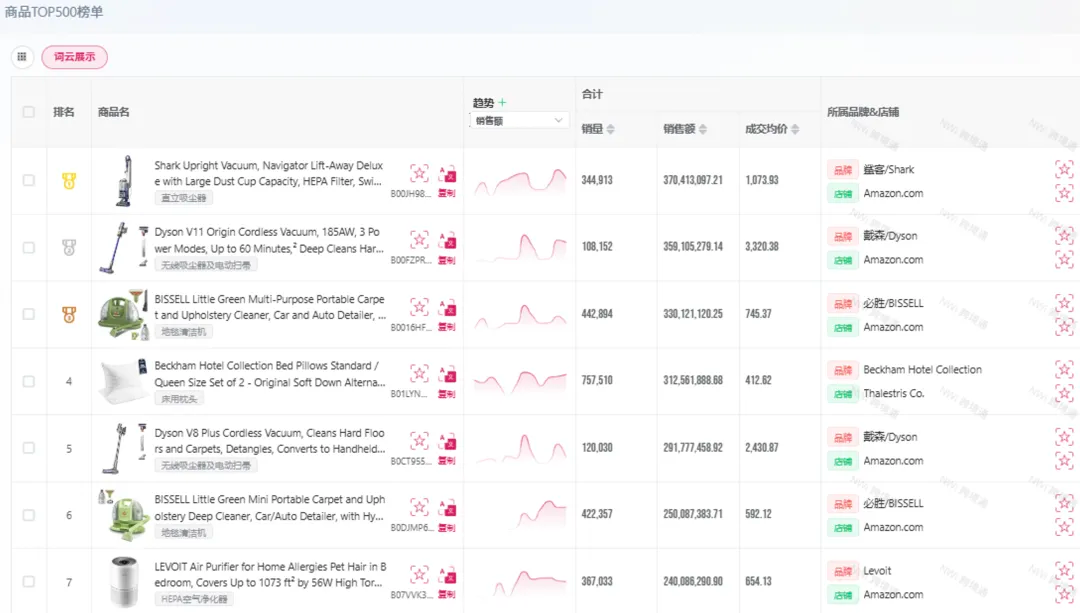
Task: Click the green plus icon next to 趋势
Action: coord(503,103)
